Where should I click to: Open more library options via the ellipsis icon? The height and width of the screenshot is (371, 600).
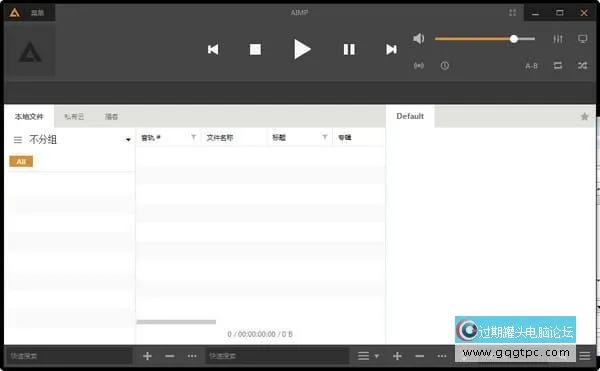click(x=192, y=356)
